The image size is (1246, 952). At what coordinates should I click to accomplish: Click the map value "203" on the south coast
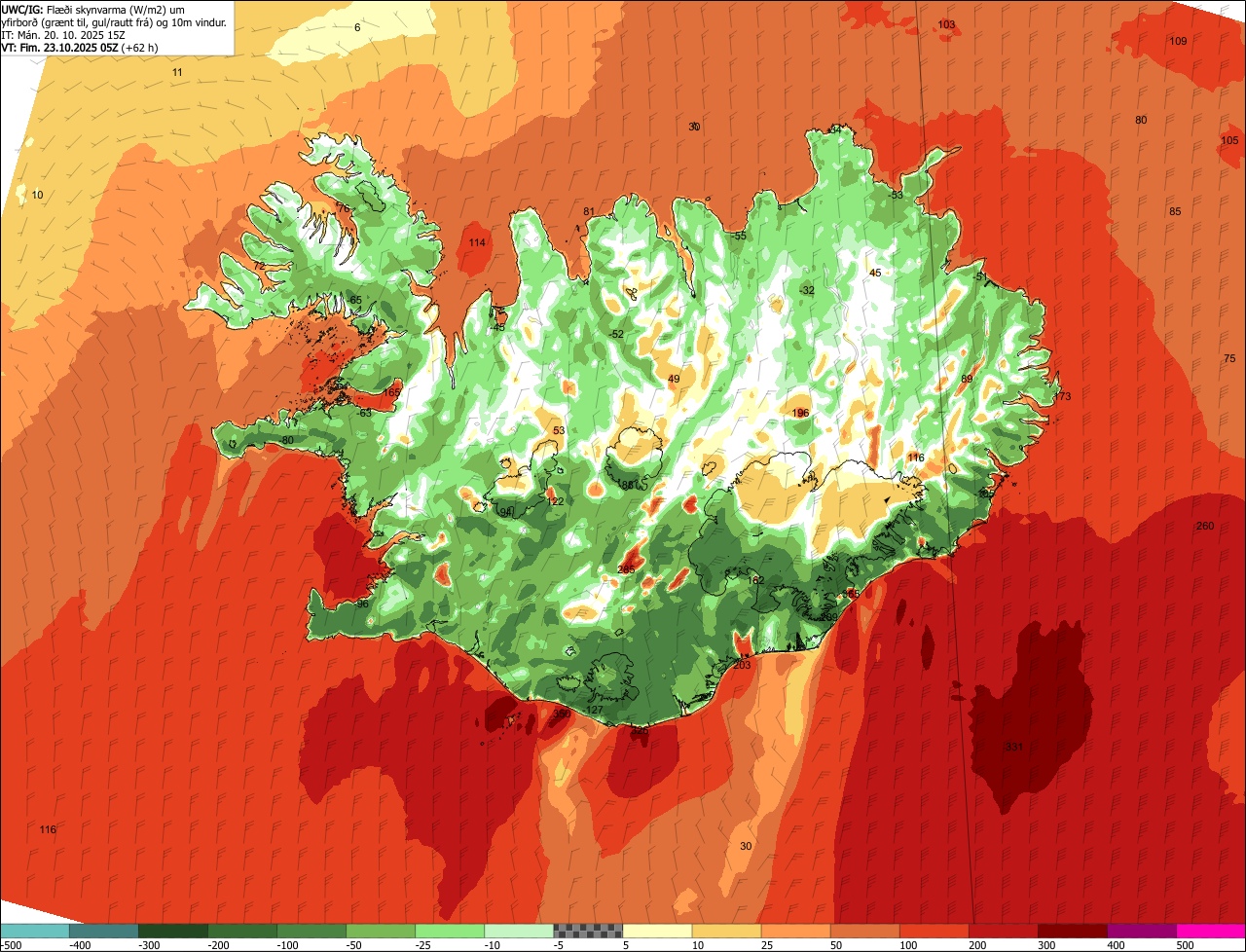coord(742,666)
